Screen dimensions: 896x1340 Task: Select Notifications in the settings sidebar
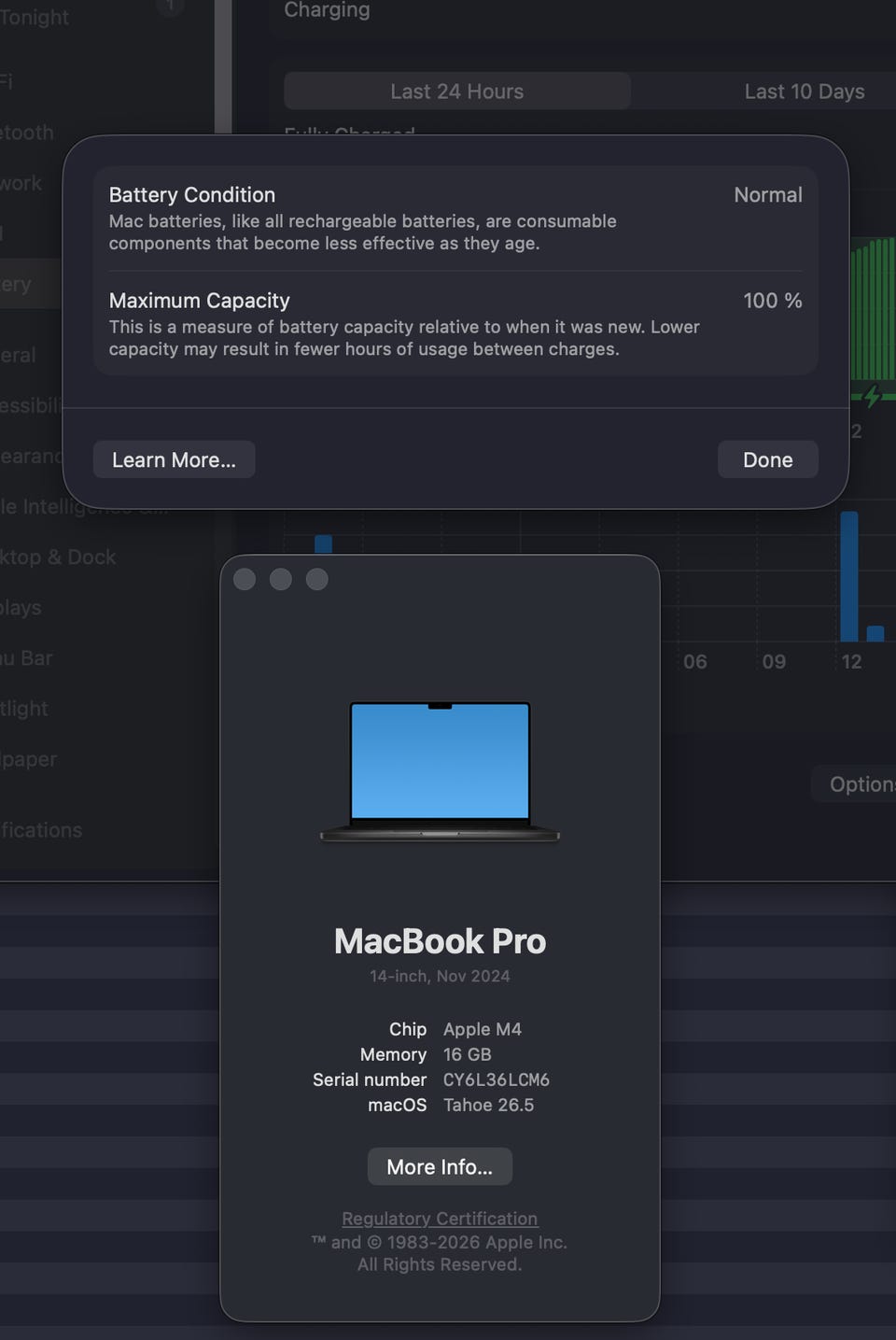point(41,830)
